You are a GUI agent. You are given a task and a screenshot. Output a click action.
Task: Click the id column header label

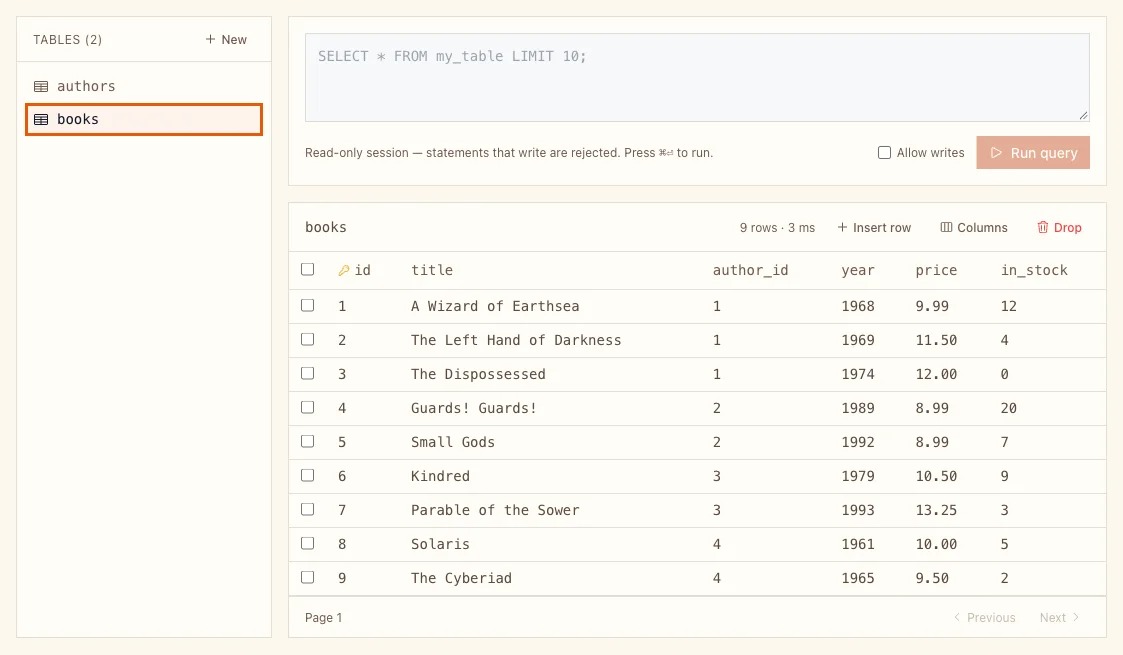362,270
